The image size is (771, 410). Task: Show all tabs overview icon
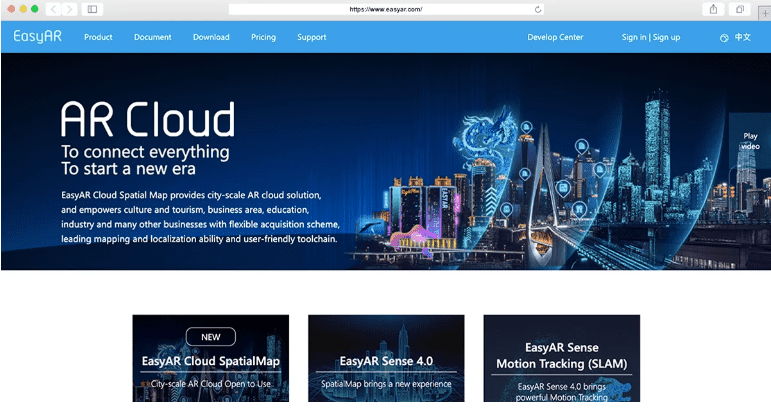pos(740,9)
